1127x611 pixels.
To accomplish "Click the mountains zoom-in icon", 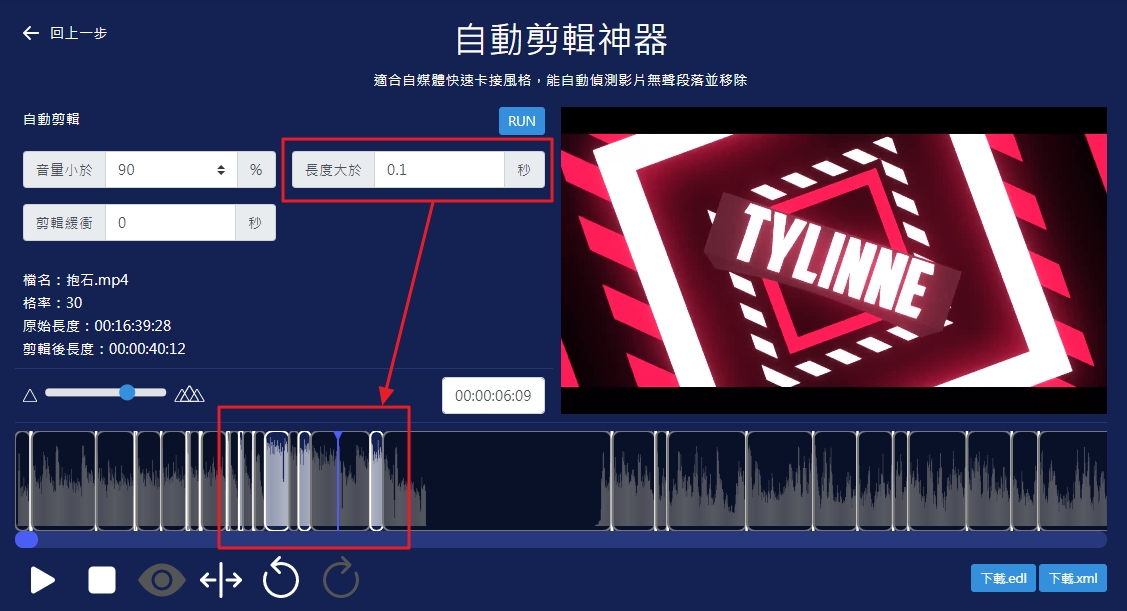I will (x=189, y=394).
